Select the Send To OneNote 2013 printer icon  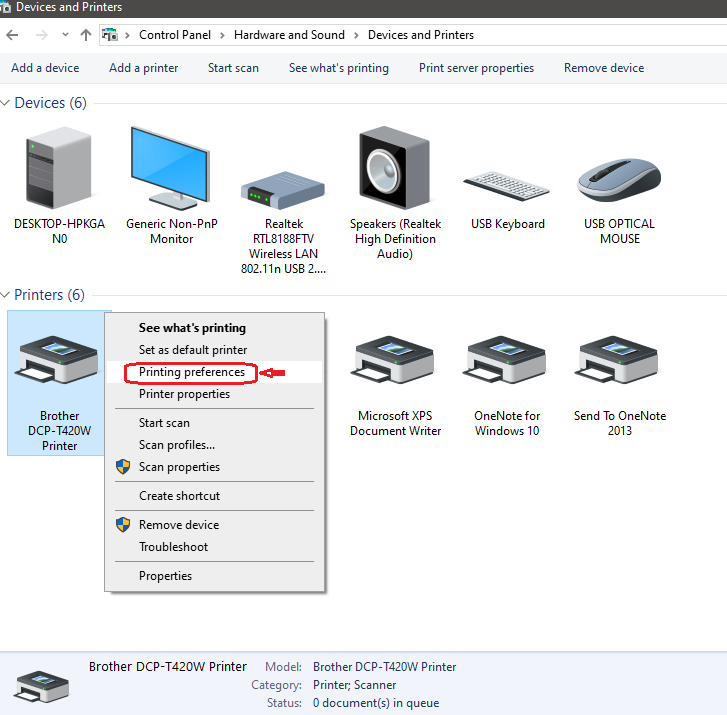619,360
